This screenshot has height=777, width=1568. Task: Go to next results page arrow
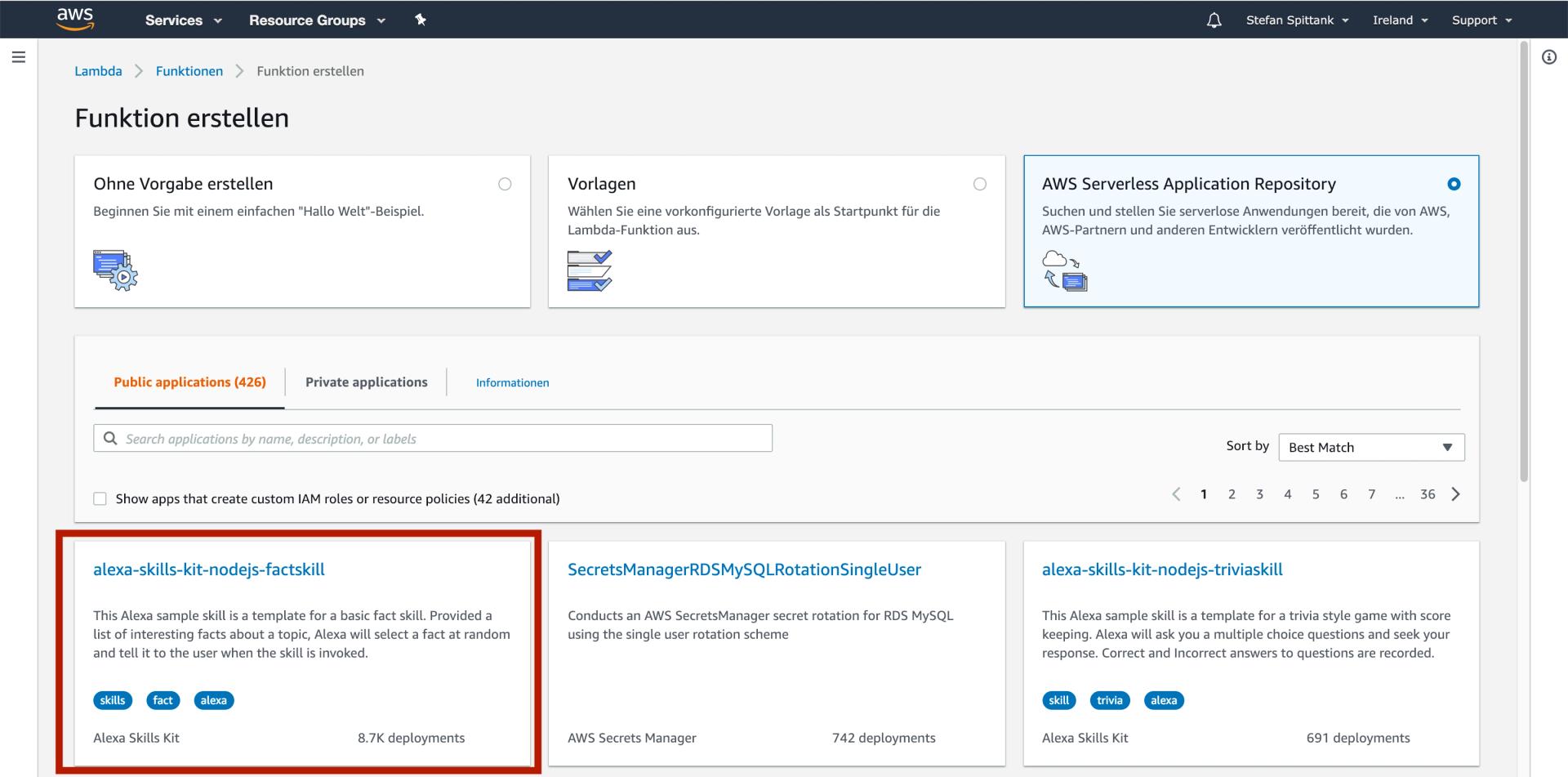1455,494
